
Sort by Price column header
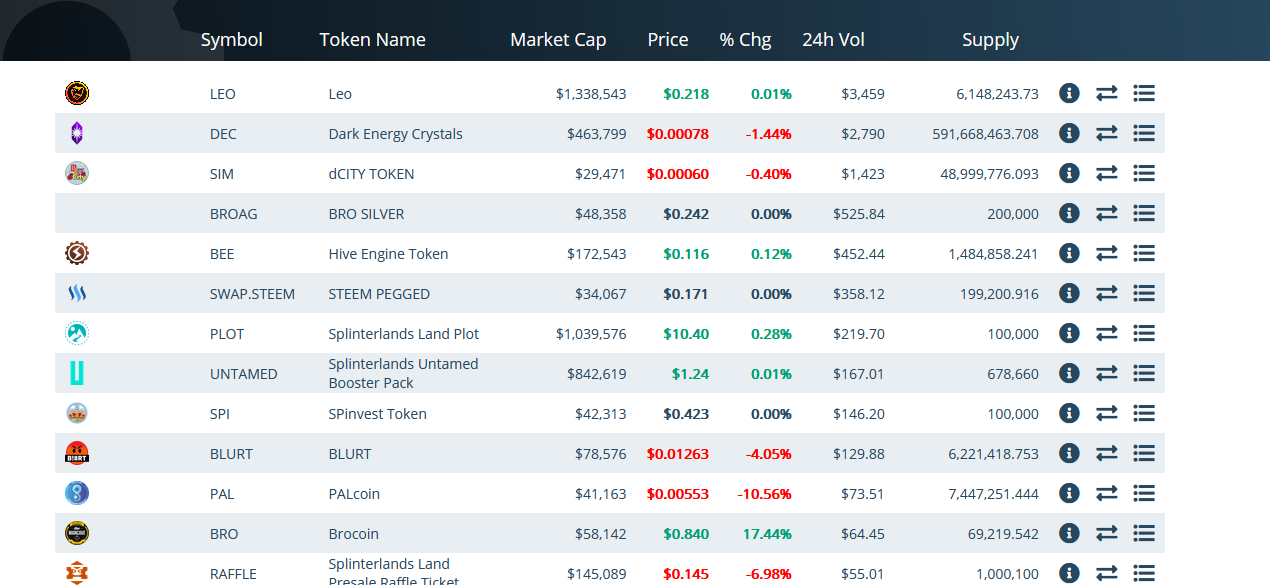667,40
